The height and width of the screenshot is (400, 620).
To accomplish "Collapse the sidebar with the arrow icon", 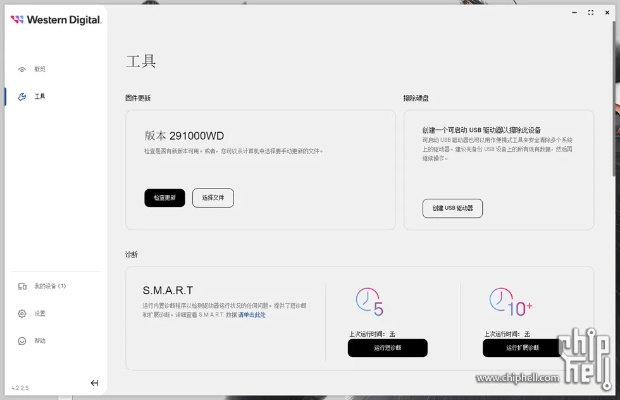I will (94, 383).
